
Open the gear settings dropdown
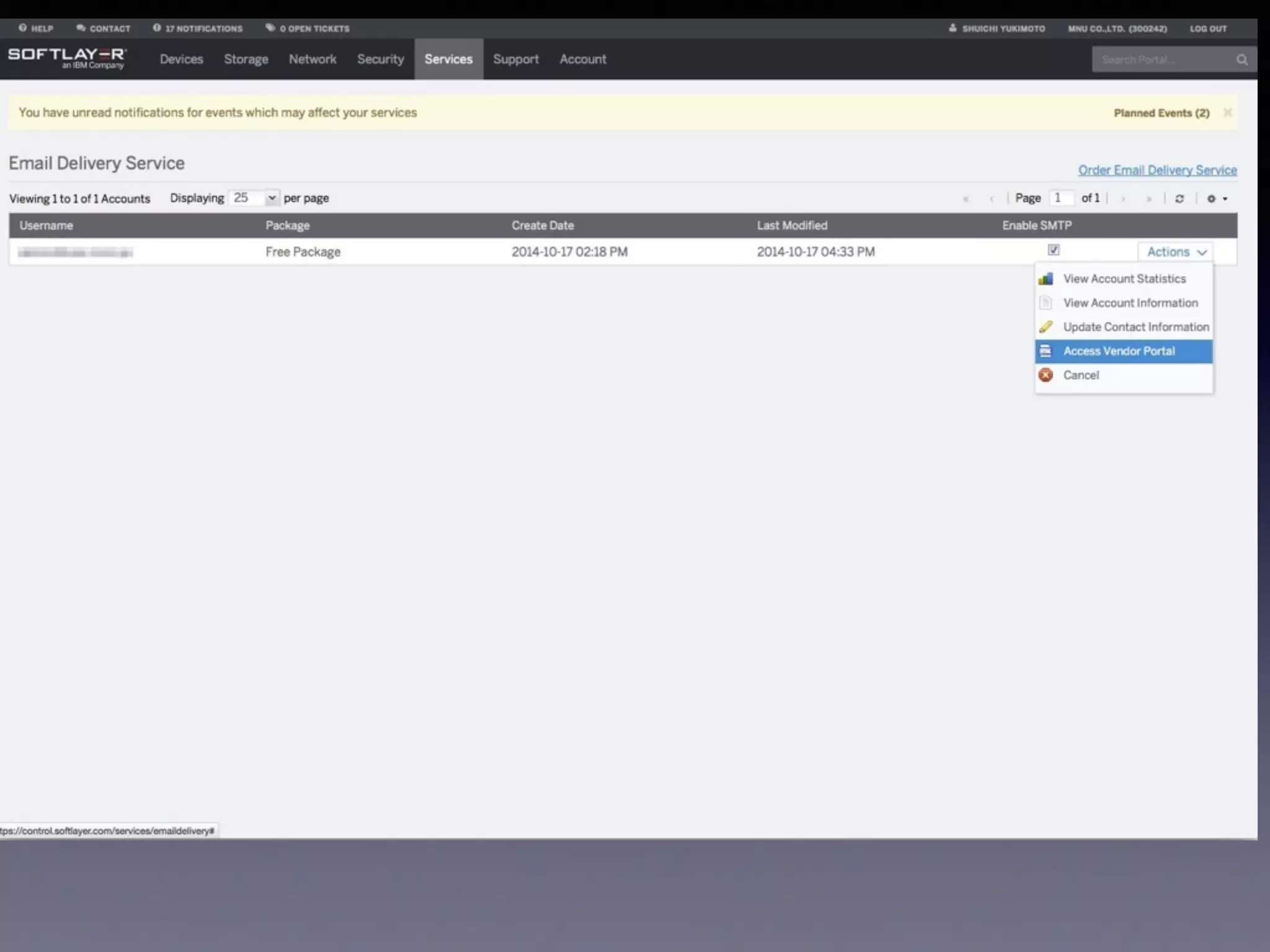1217,198
